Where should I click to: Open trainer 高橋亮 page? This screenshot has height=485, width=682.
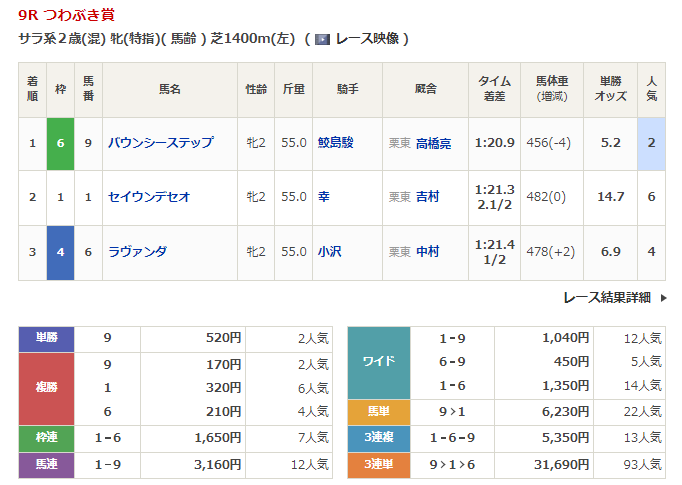[x=433, y=143]
